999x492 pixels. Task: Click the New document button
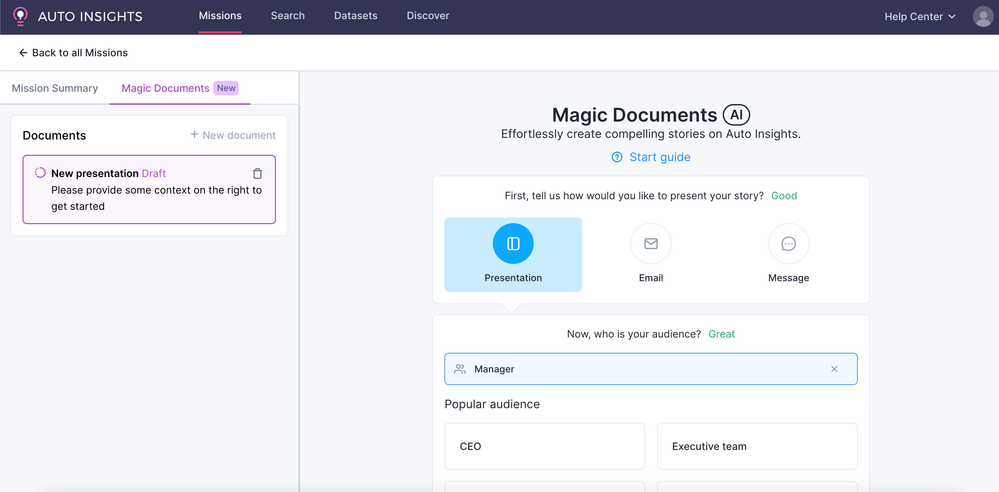click(x=233, y=135)
